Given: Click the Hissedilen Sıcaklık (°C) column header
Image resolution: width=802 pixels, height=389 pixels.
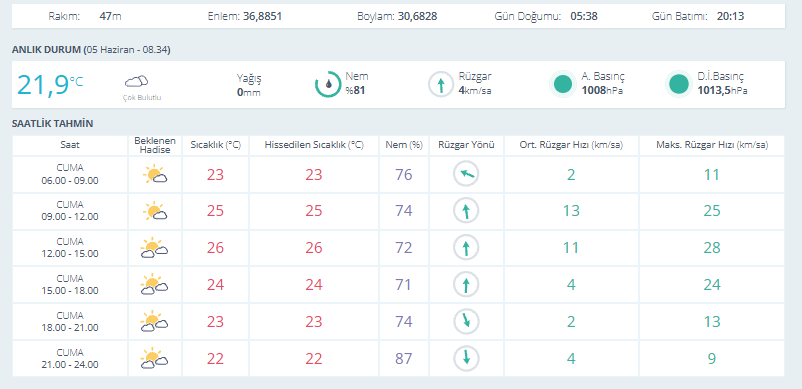Looking at the screenshot, I should 314,145.
